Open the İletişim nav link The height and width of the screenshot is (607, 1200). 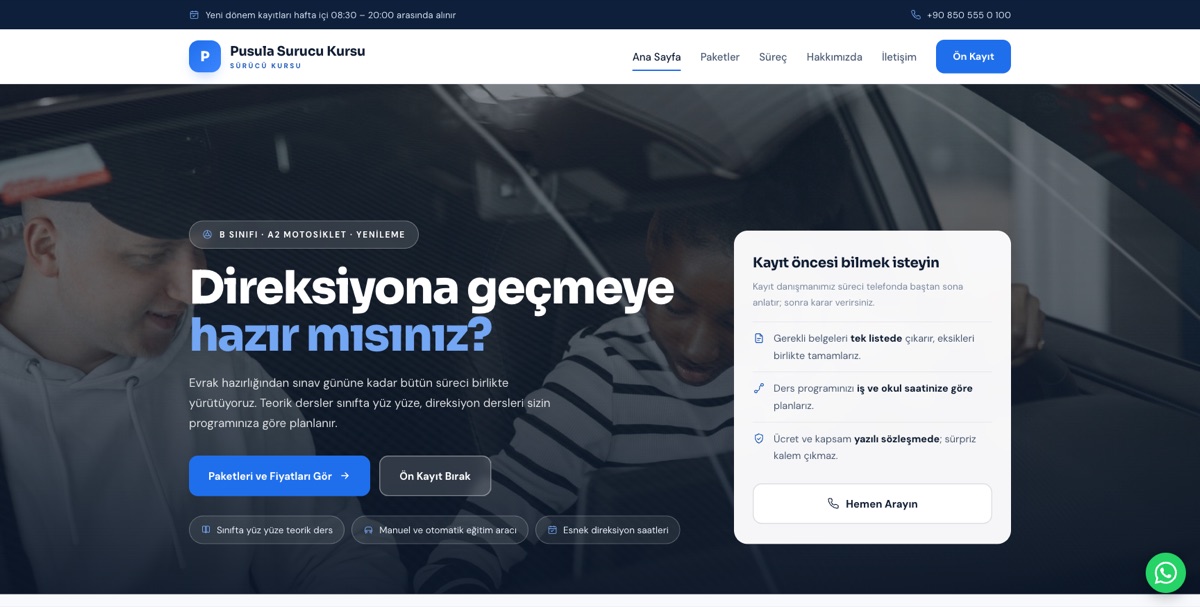(899, 57)
